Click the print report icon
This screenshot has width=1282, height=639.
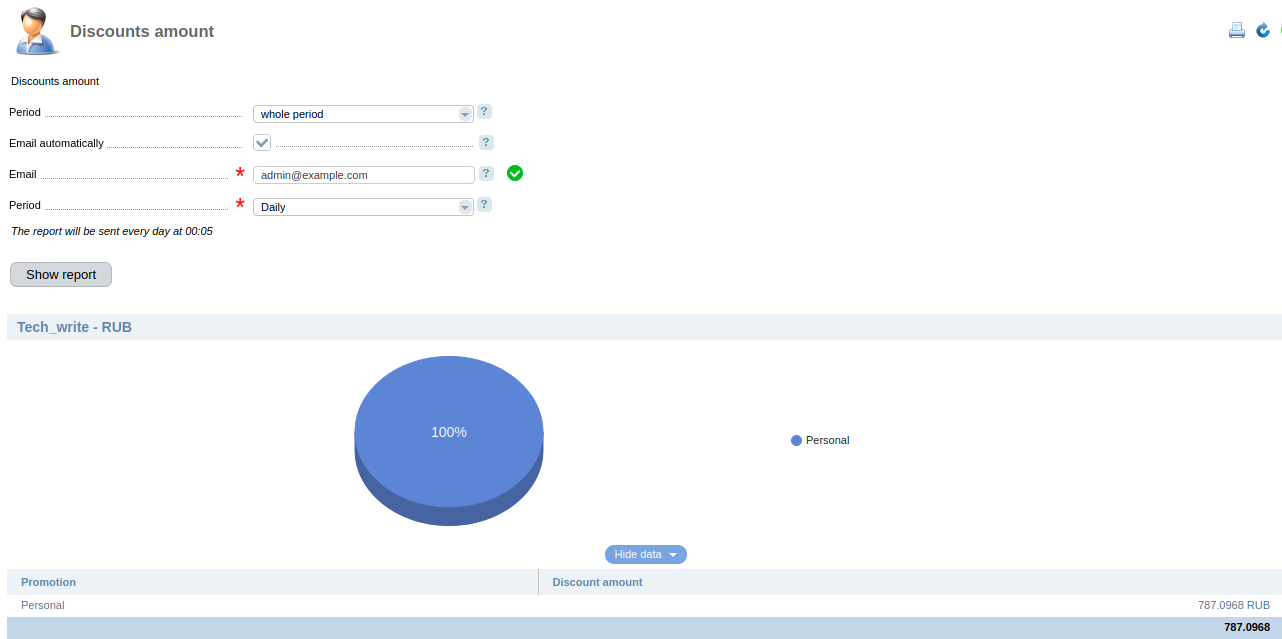pos(1237,30)
